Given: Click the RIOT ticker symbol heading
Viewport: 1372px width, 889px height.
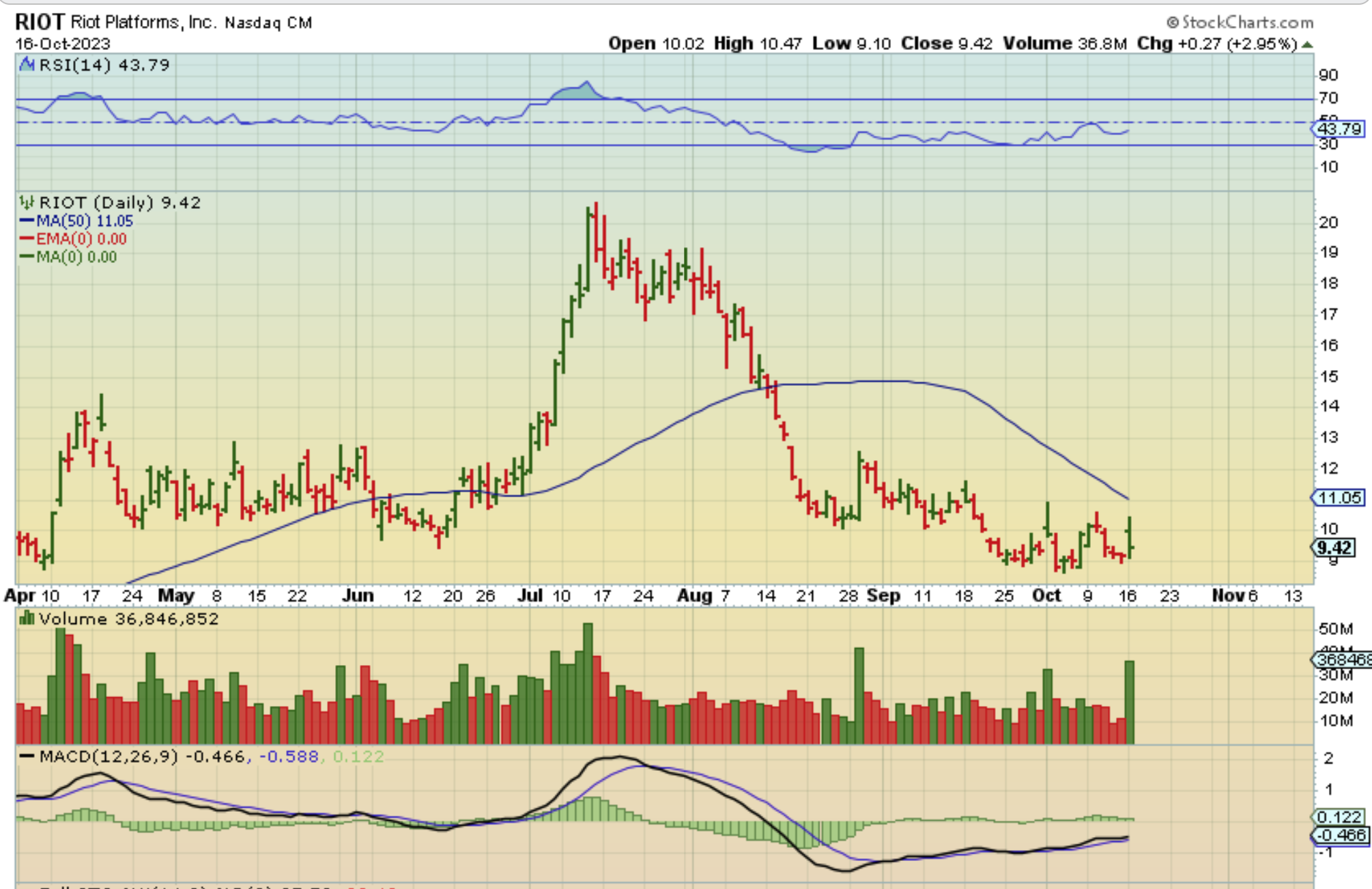Looking at the screenshot, I should (x=40, y=22).
